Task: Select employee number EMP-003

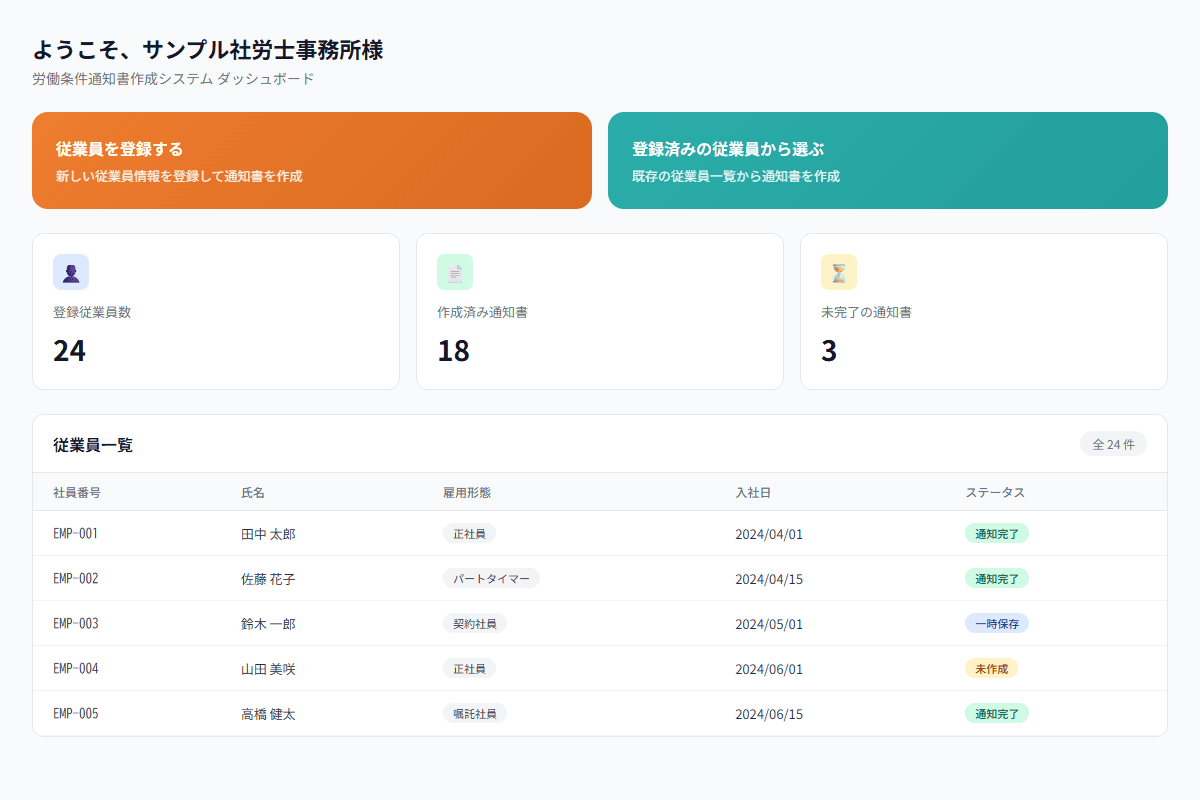Action: pyautogui.click(x=76, y=624)
